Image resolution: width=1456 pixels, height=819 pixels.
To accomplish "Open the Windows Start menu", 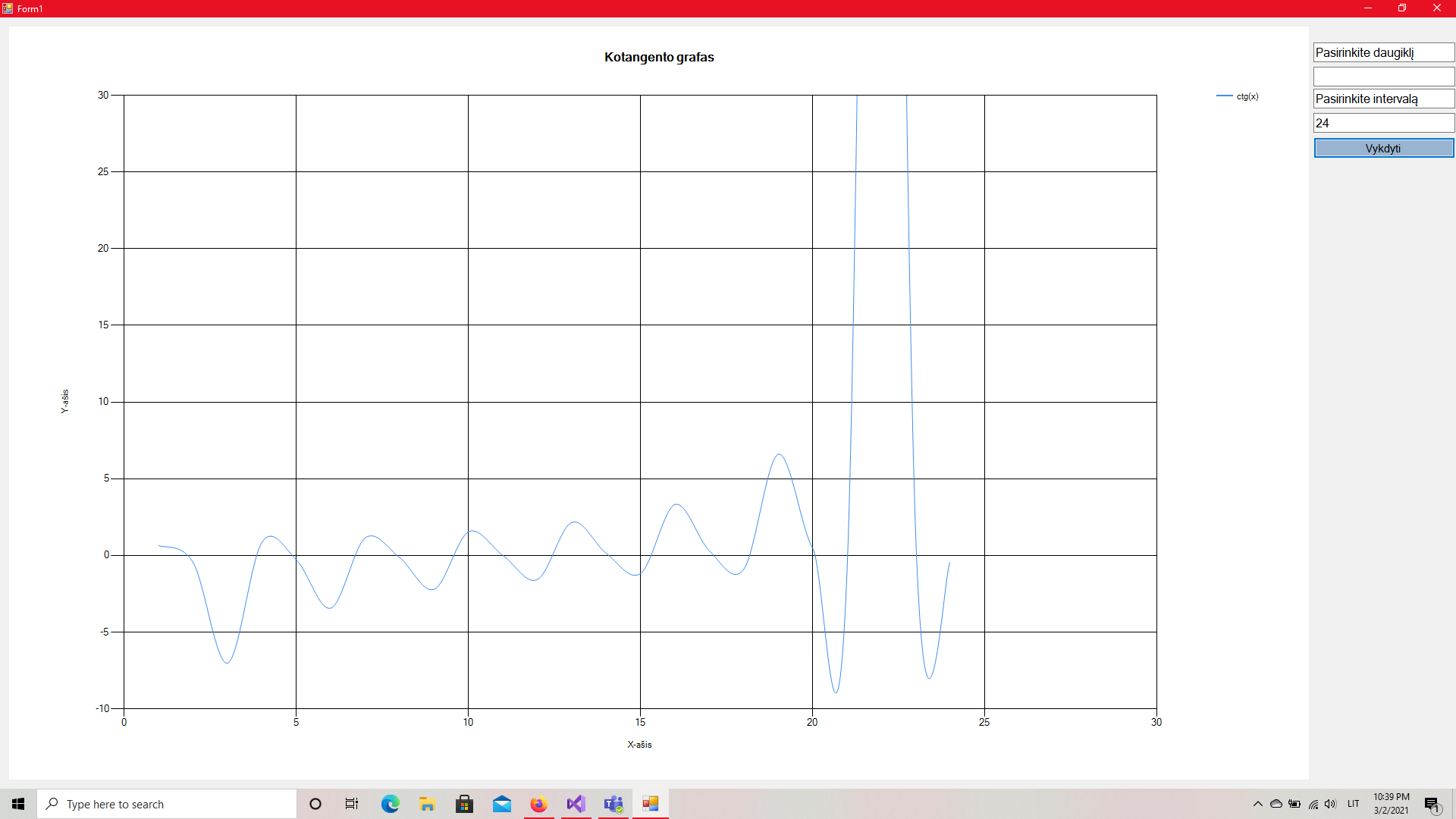I will pos(18,804).
